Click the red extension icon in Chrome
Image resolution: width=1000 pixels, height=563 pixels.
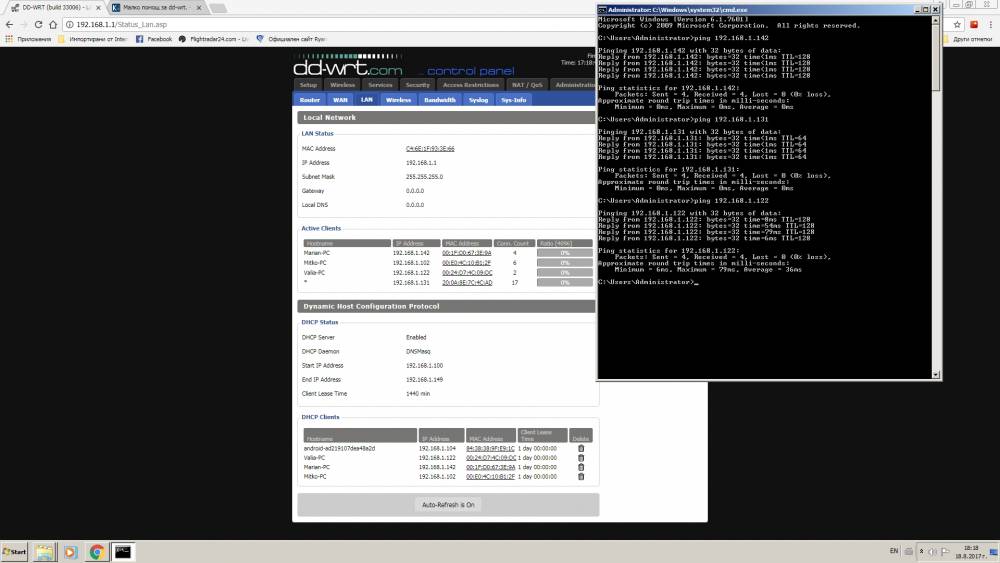(x=974, y=24)
